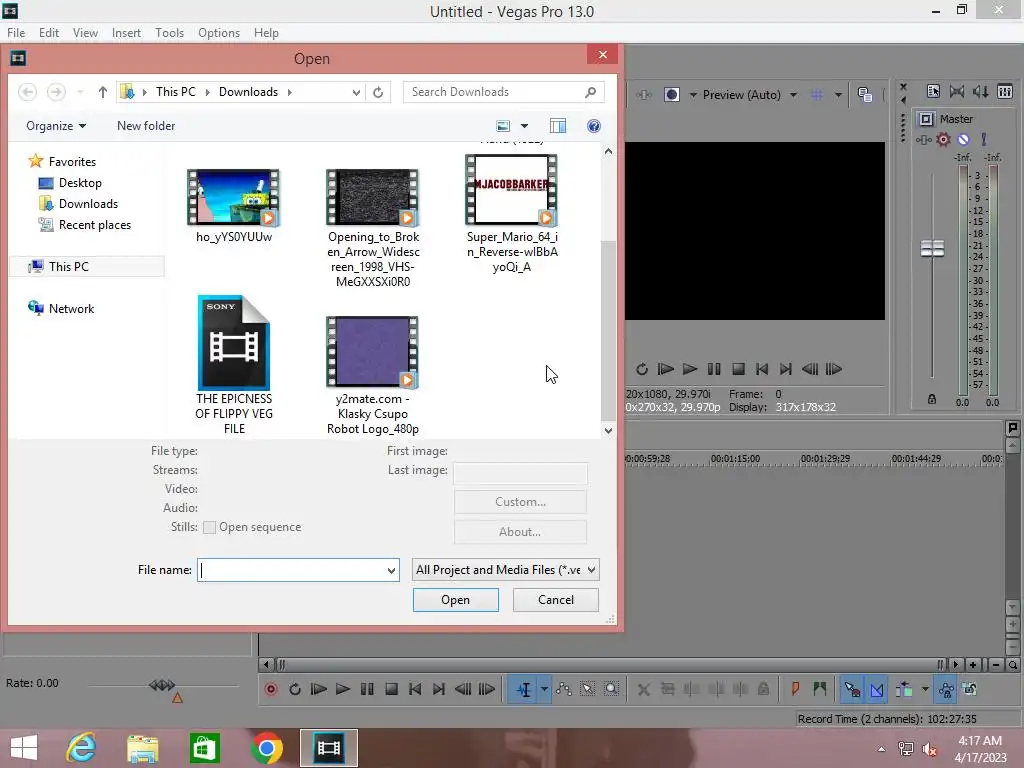Viewport: 1024px width, 768px height.
Task: Open the Options menu
Action: coord(219,33)
